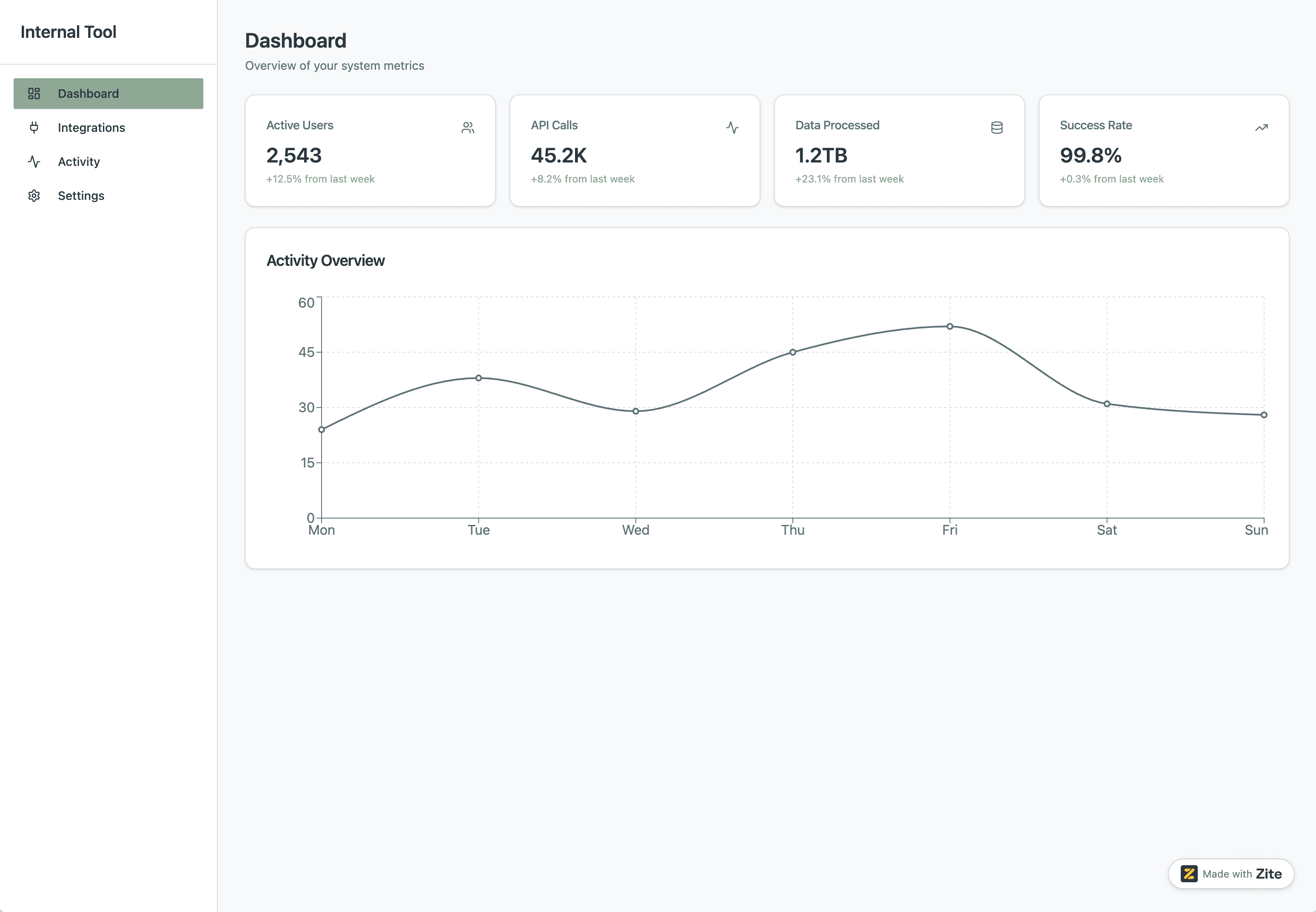This screenshot has height=912, width=1316.
Task: Click the Integrations plug icon
Action: coord(34,128)
